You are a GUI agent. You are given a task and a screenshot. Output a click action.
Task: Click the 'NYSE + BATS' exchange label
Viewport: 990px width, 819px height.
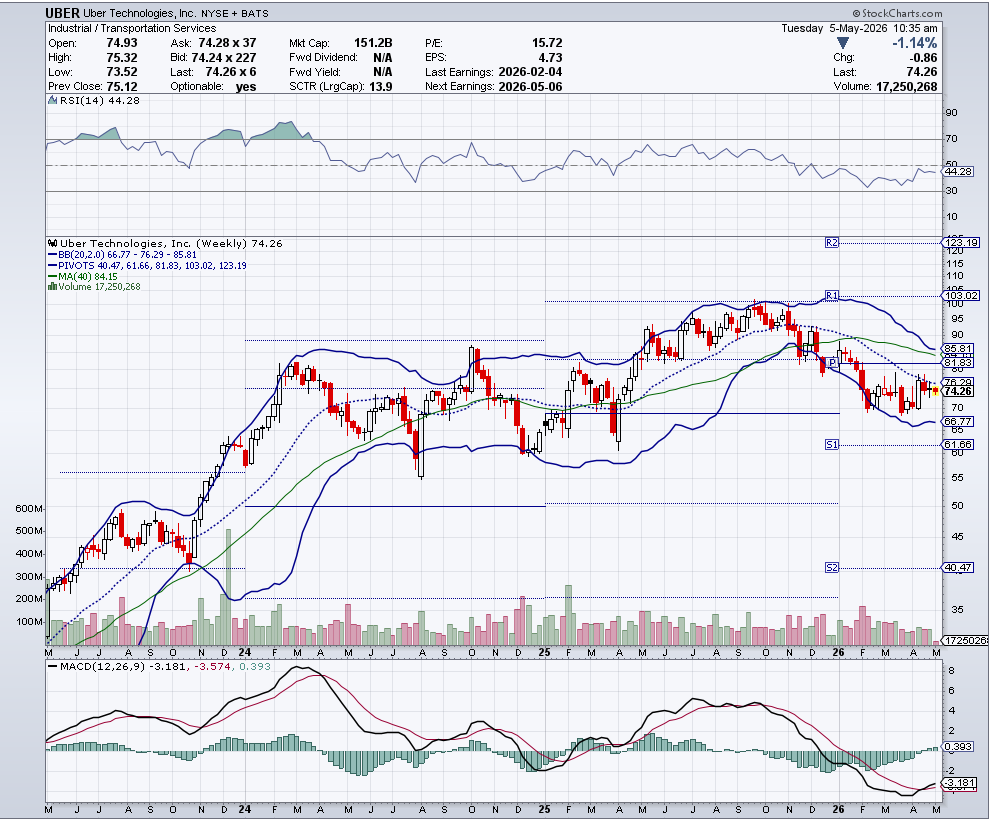point(235,13)
